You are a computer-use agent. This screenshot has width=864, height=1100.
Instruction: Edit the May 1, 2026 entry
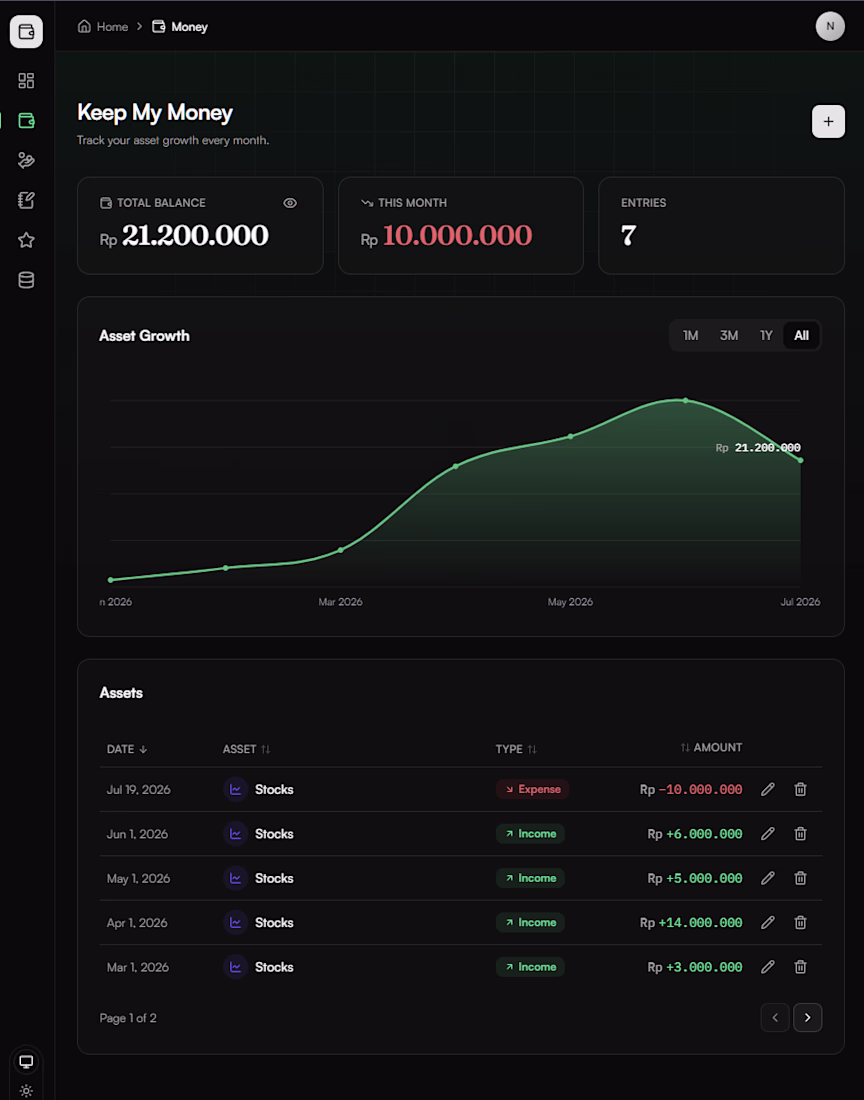coord(768,878)
